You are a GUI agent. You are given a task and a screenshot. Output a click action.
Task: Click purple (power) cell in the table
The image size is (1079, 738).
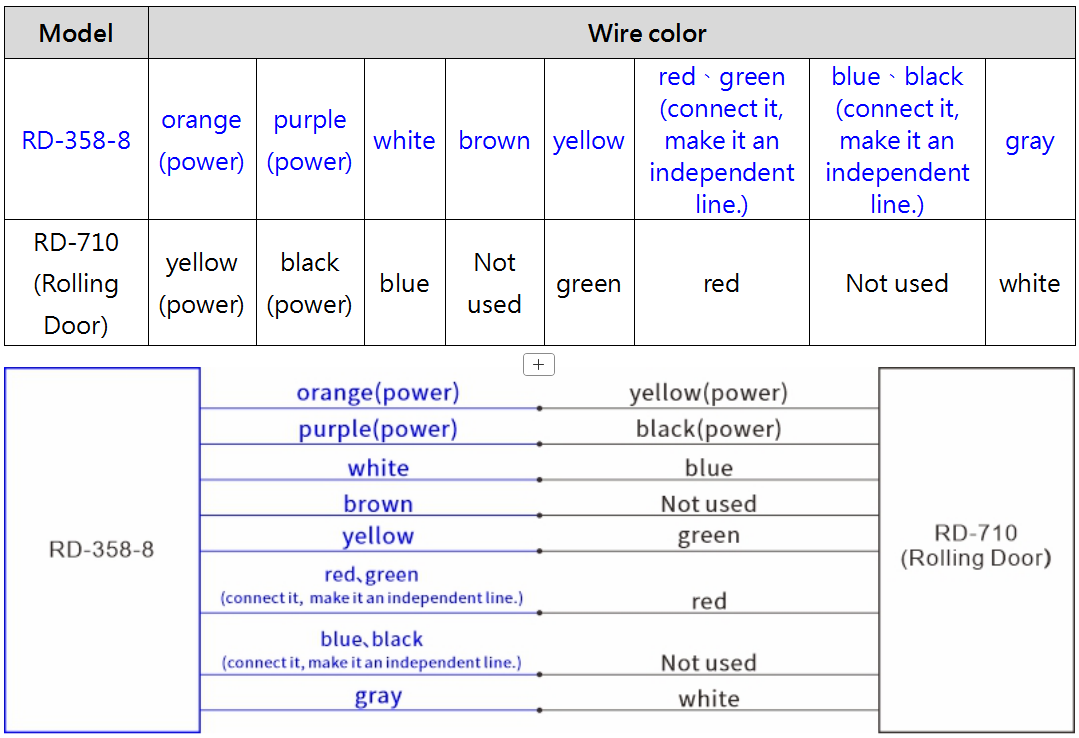click(x=309, y=140)
